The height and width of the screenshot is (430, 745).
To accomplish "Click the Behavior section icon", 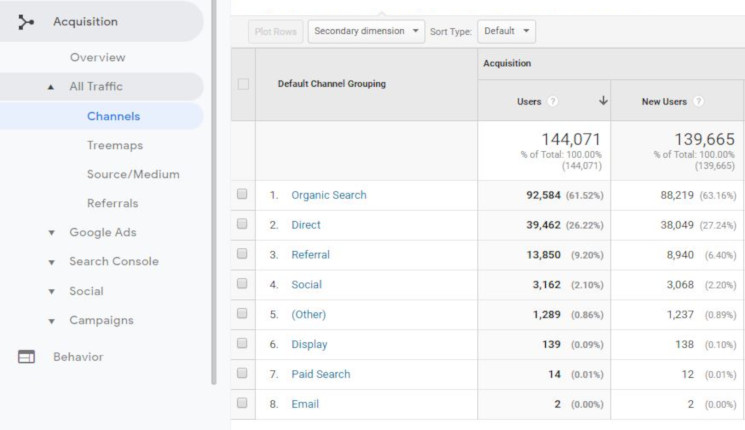I will tap(27, 357).
